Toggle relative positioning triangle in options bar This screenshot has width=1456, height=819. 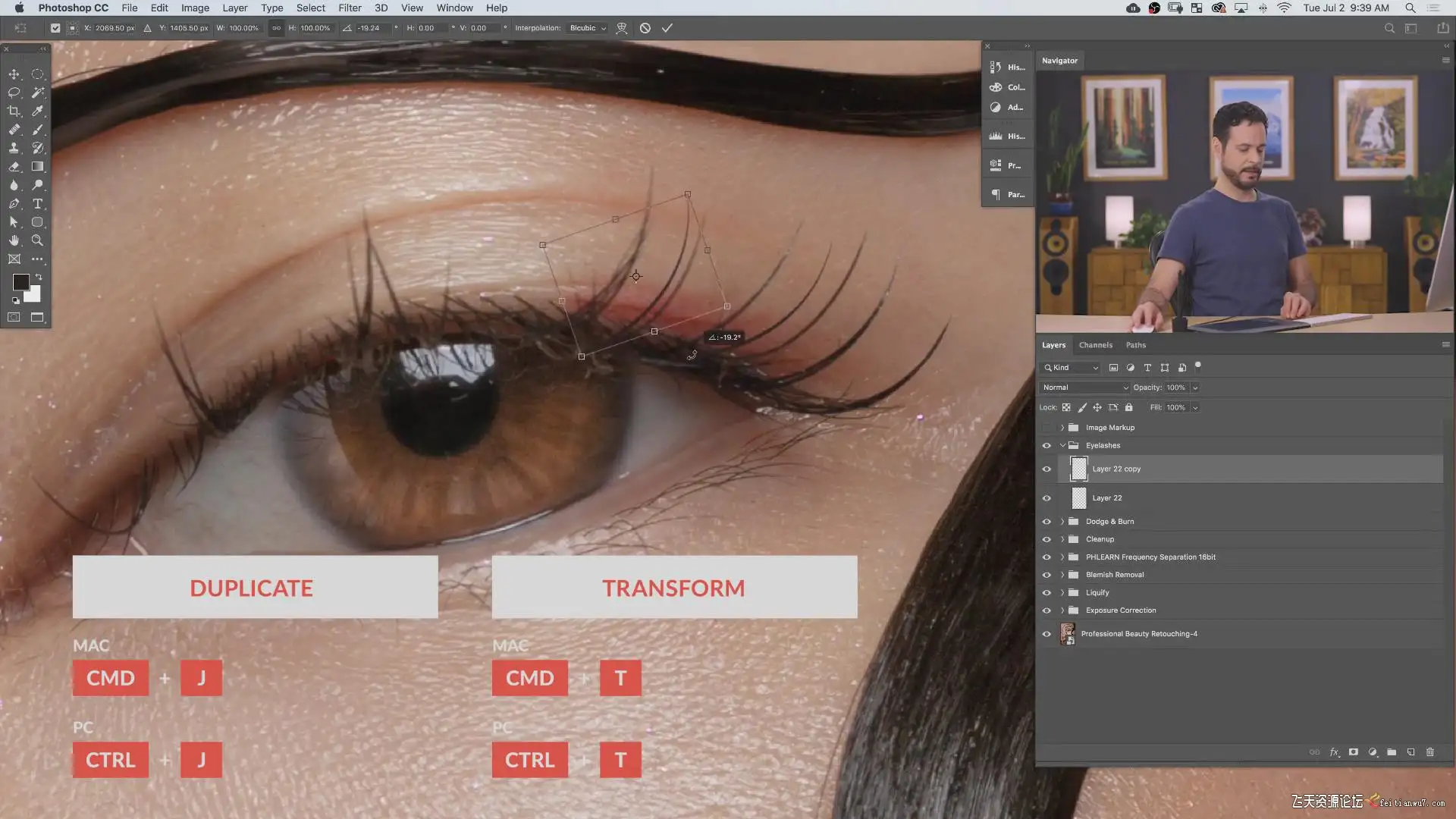click(x=147, y=28)
